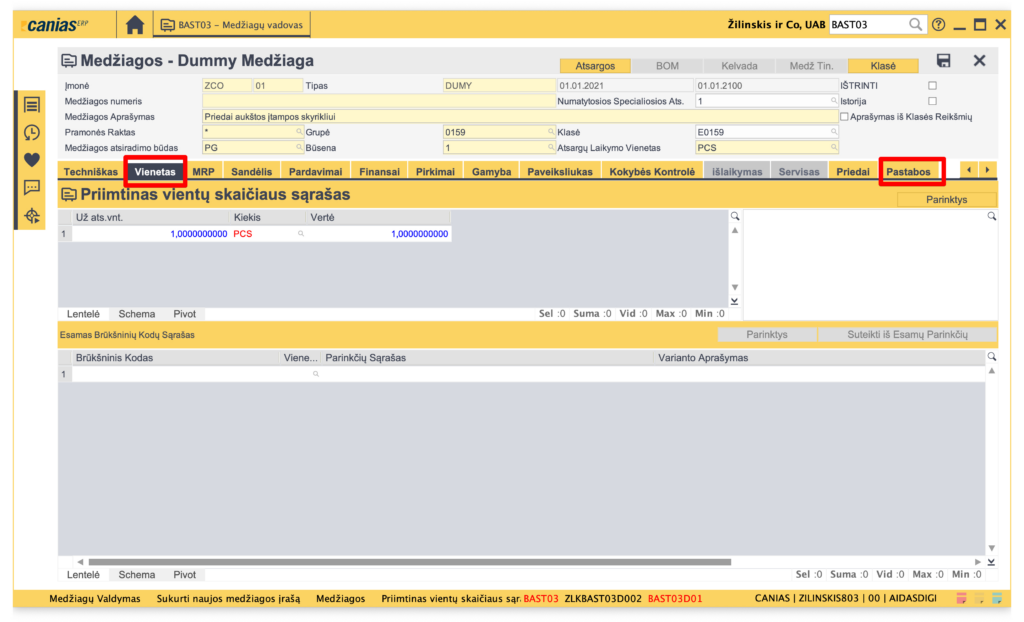This screenshot has width=1024, height=622.
Task: Click the search magnifier in the BAST03 box
Action: tap(915, 24)
